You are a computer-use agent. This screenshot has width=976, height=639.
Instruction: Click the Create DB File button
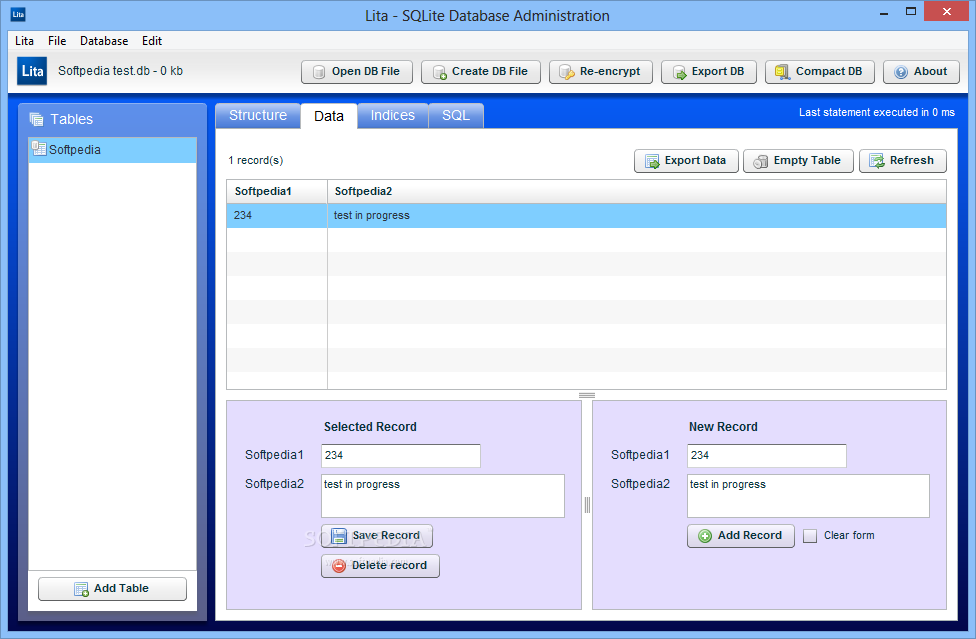tap(481, 72)
